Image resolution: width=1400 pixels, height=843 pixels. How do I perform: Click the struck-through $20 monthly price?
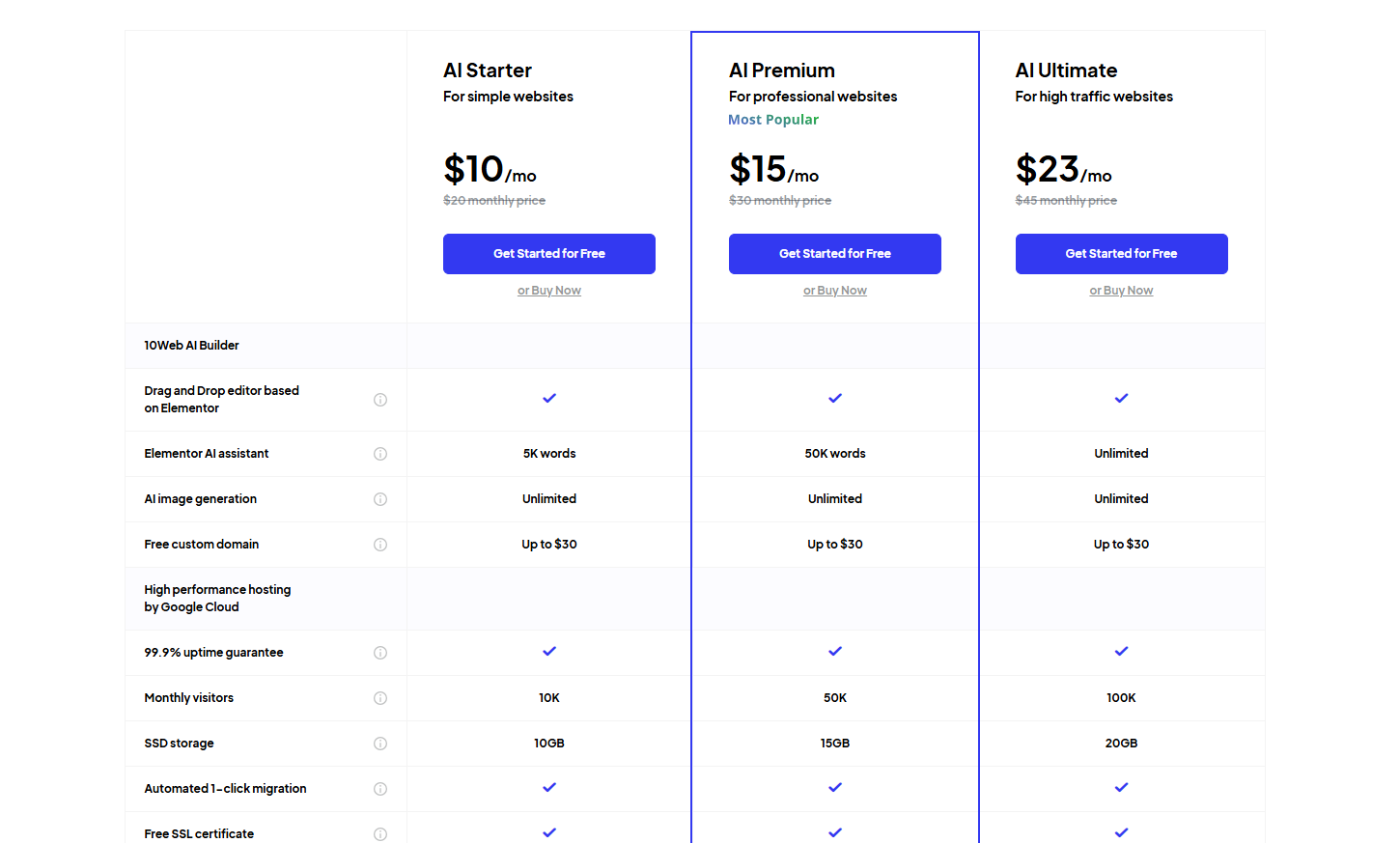[x=494, y=201]
